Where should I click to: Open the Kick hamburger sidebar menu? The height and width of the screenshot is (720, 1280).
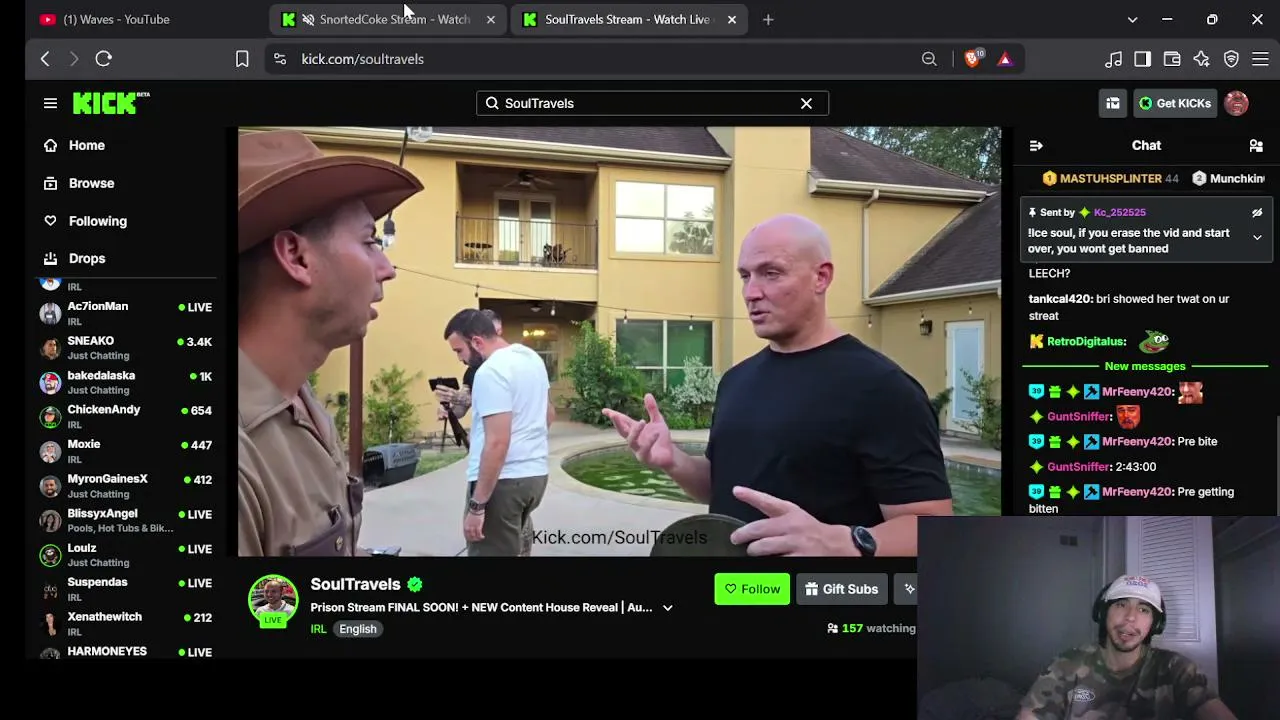click(50, 103)
